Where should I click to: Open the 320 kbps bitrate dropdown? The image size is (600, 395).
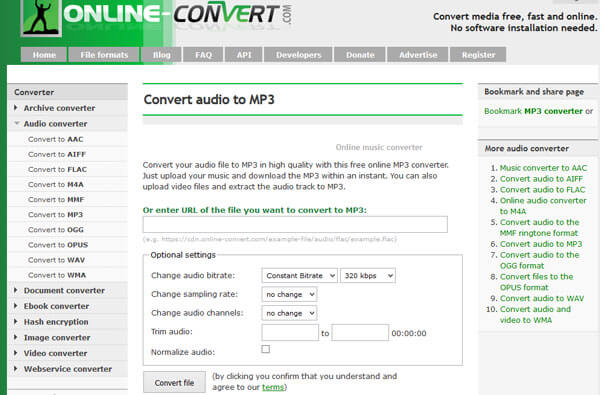tap(368, 276)
